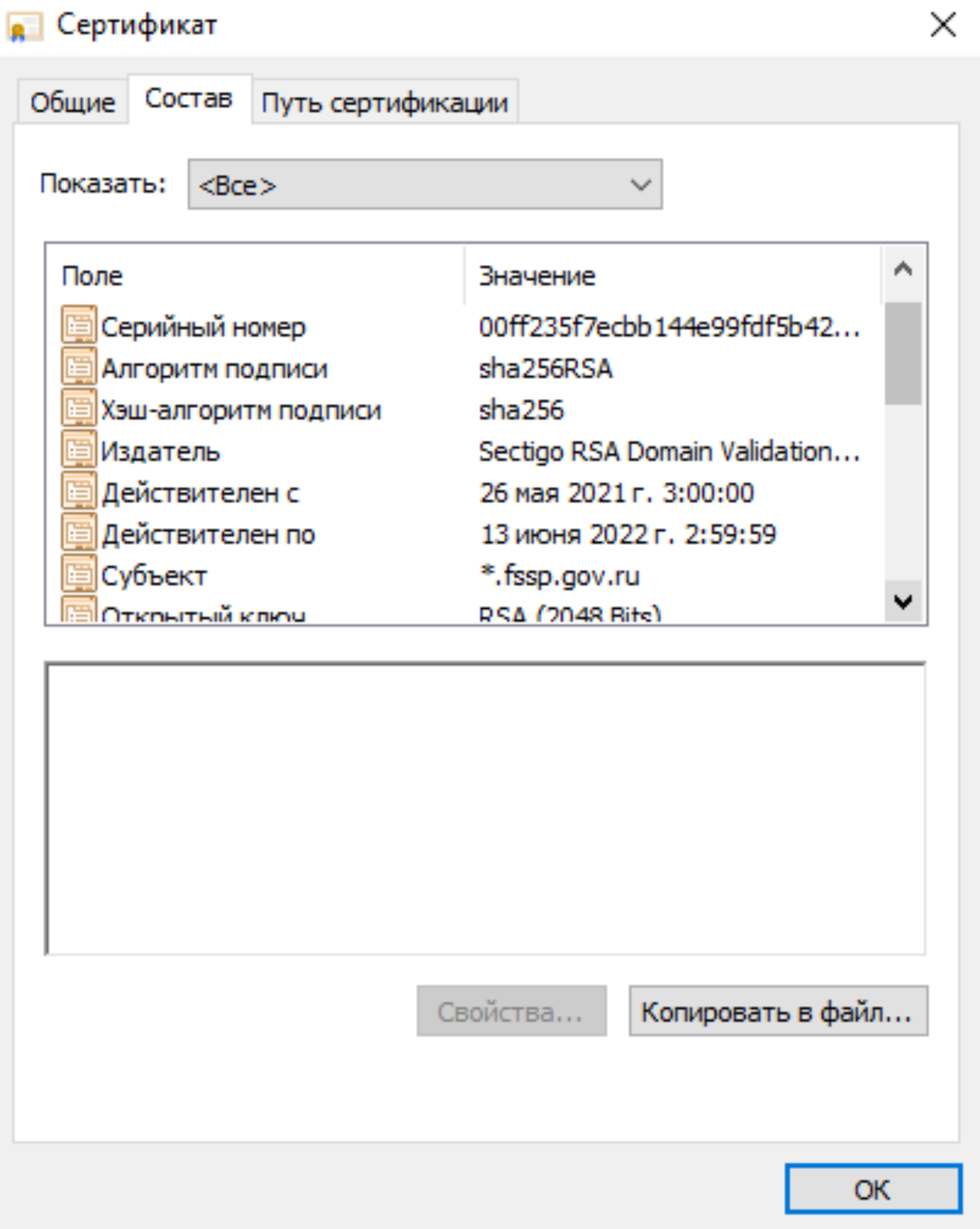The width and height of the screenshot is (980, 1229).
Task: Click the sha256RSA value
Action: click(x=546, y=368)
